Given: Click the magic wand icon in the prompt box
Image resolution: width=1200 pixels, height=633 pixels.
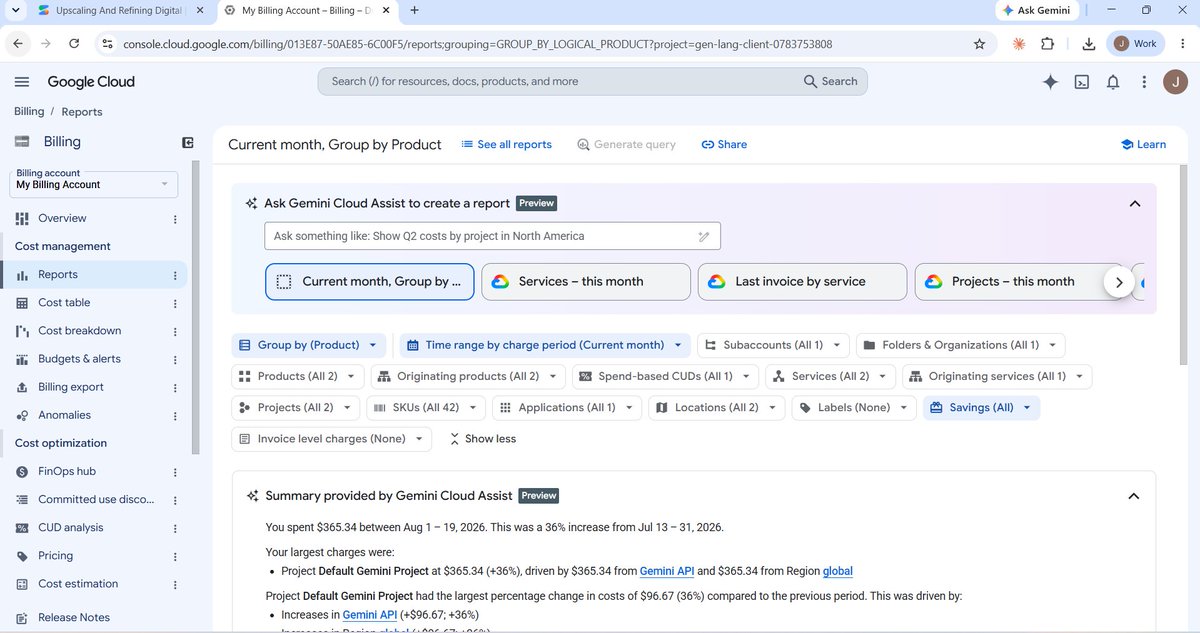Looking at the screenshot, I should pos(703,237).
